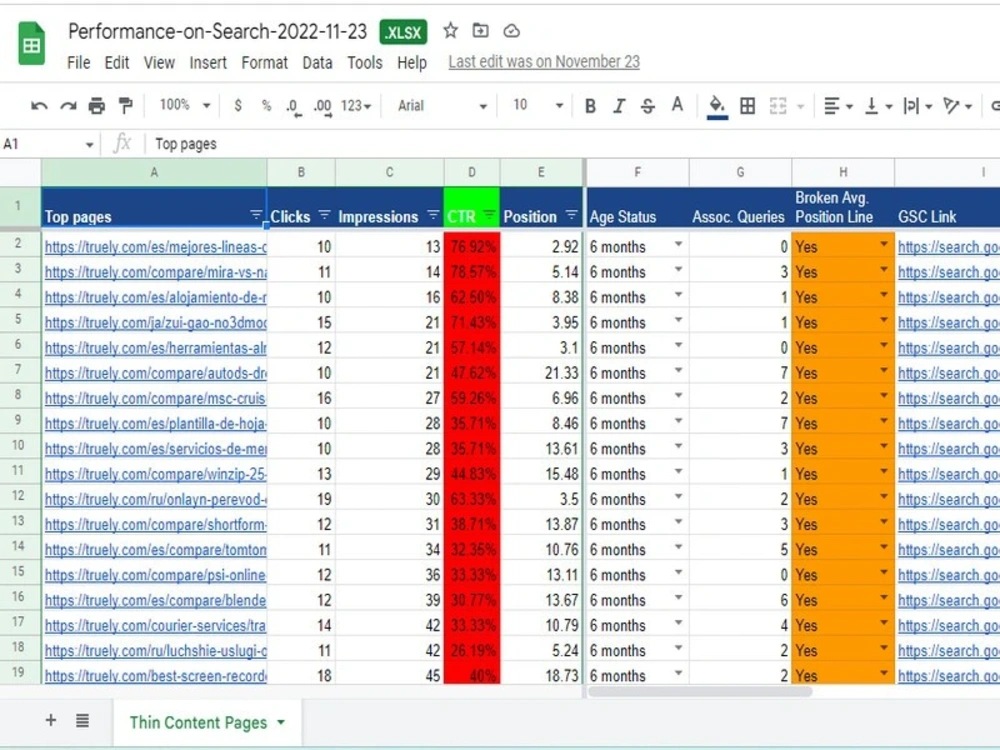Open the Insert menu
This screenshot has width=1000, height=750.
(208, 62)
